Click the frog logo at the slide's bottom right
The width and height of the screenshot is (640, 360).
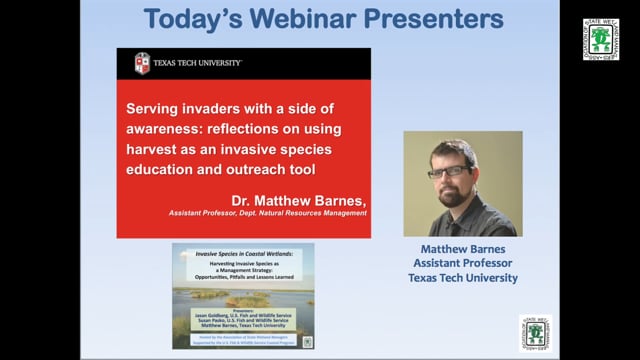[x=536, y=333]
